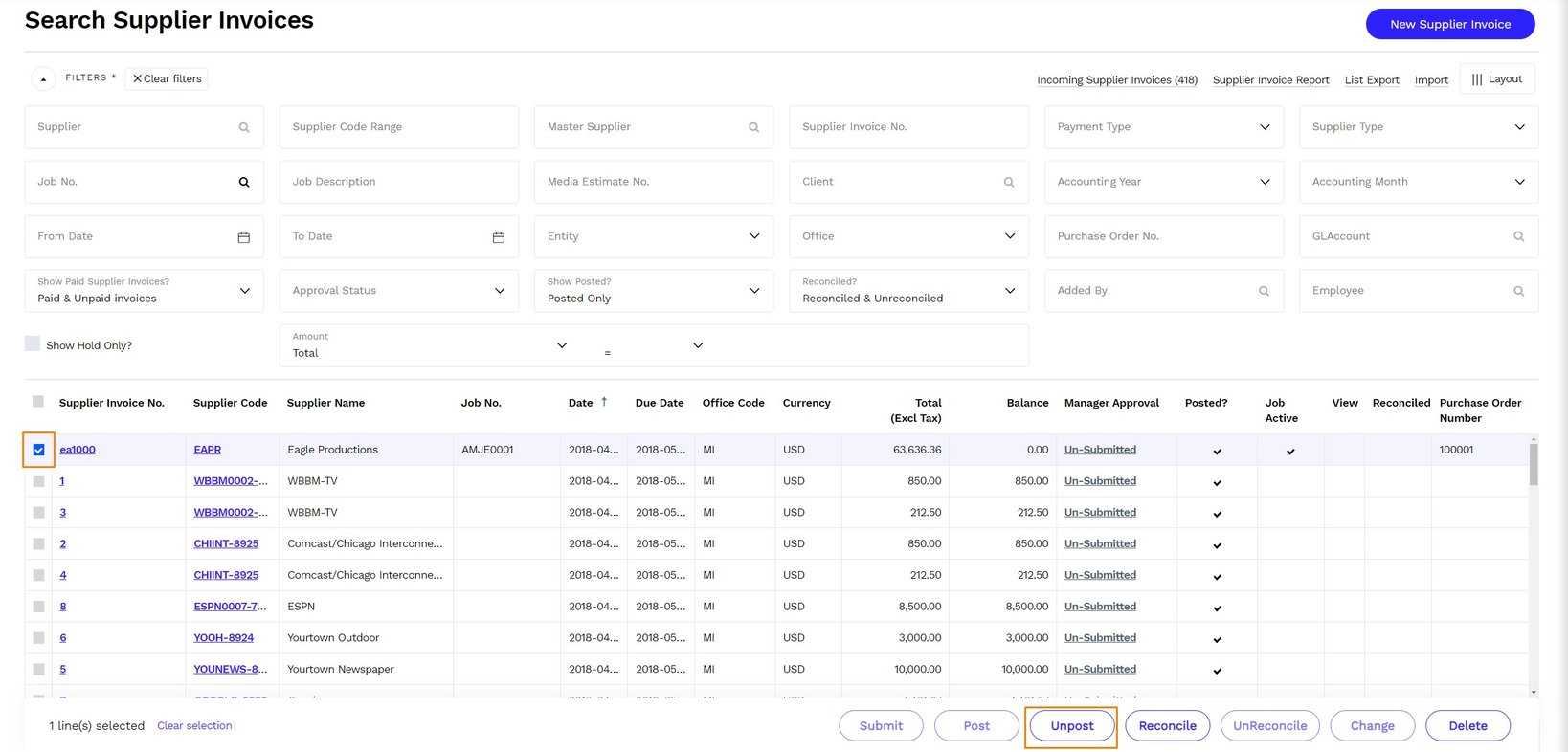Toggle the Show Hold Only checkbox
1568x752 pixels.
coord(33,344)
